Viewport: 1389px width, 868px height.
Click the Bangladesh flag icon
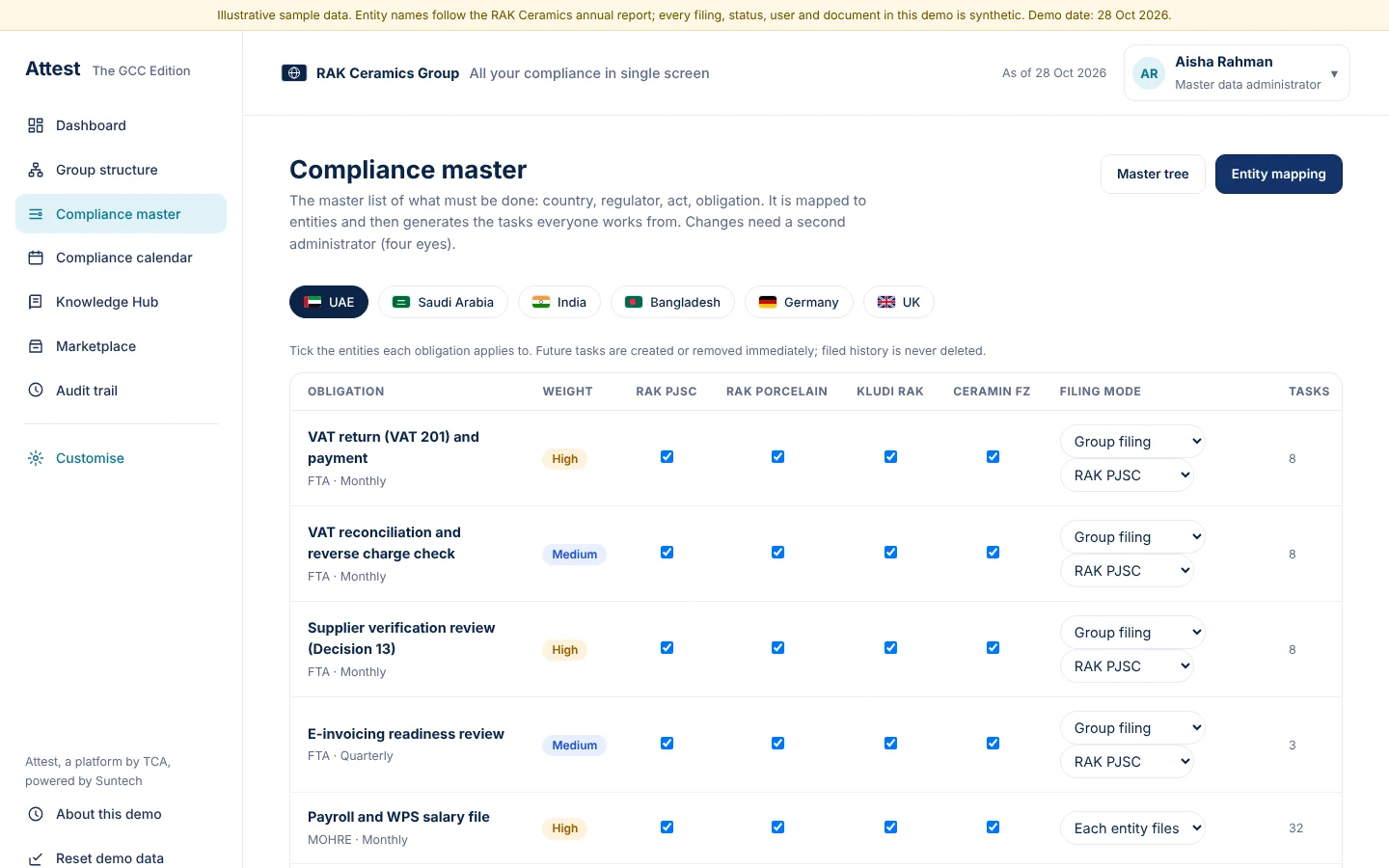pos(634,302)
